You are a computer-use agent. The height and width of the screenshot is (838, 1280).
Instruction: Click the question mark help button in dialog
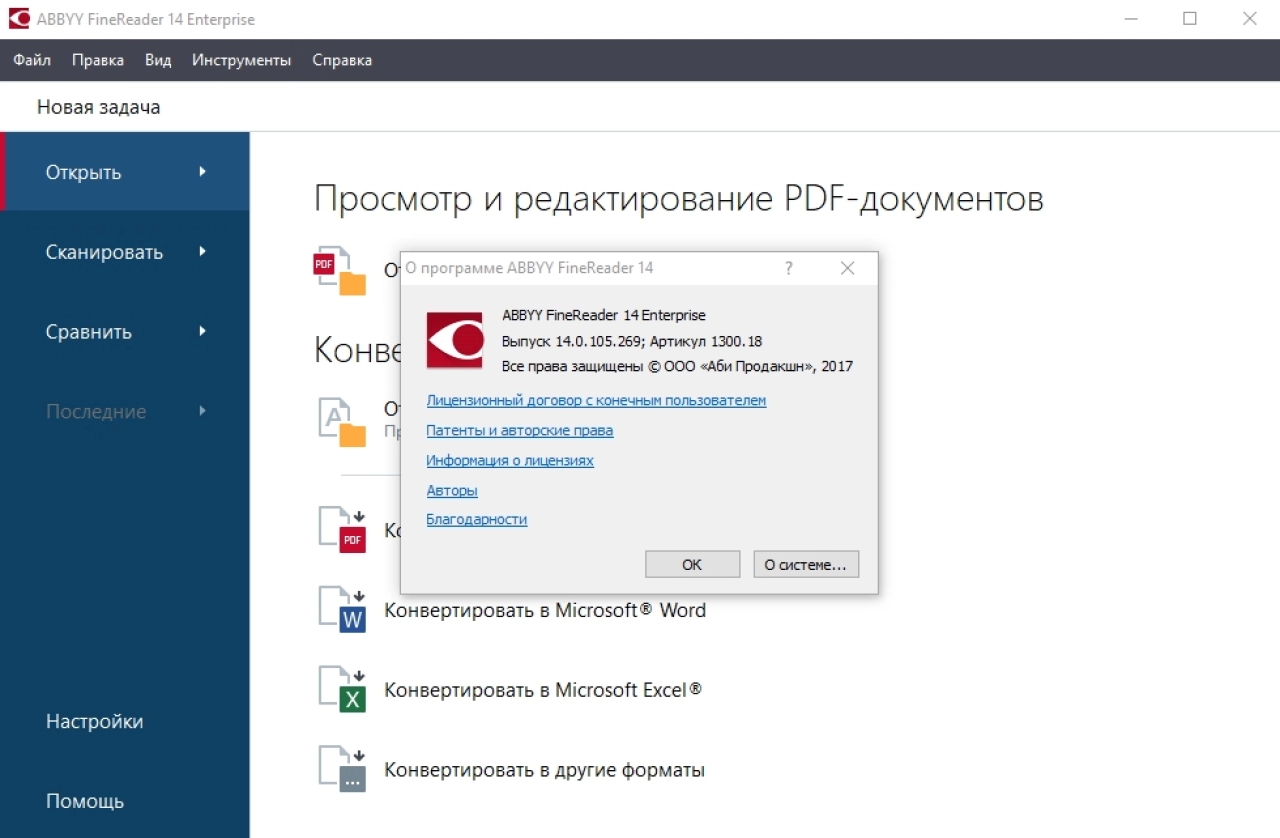788,268
